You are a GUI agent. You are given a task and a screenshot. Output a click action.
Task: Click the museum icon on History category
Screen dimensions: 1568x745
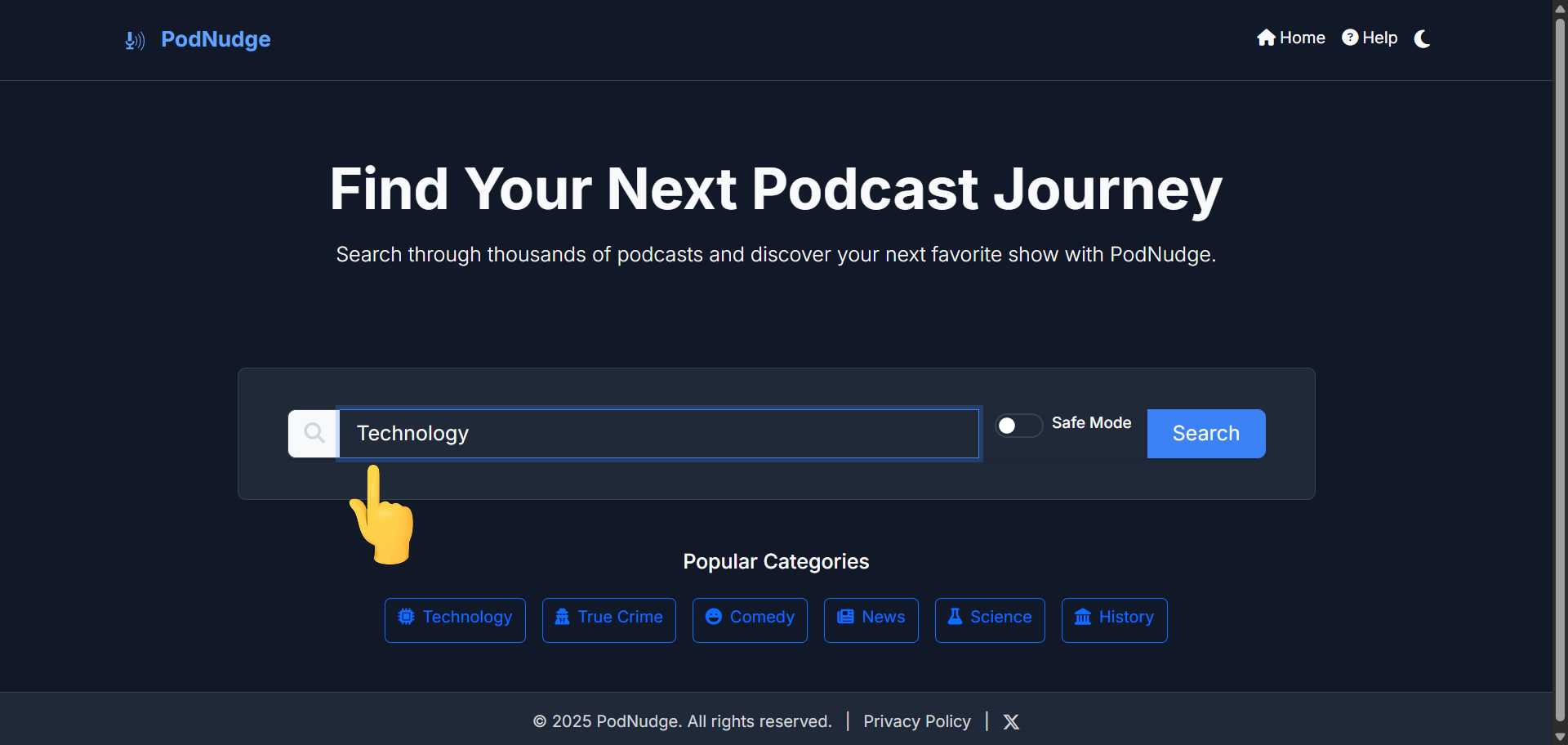(1083, 617)
